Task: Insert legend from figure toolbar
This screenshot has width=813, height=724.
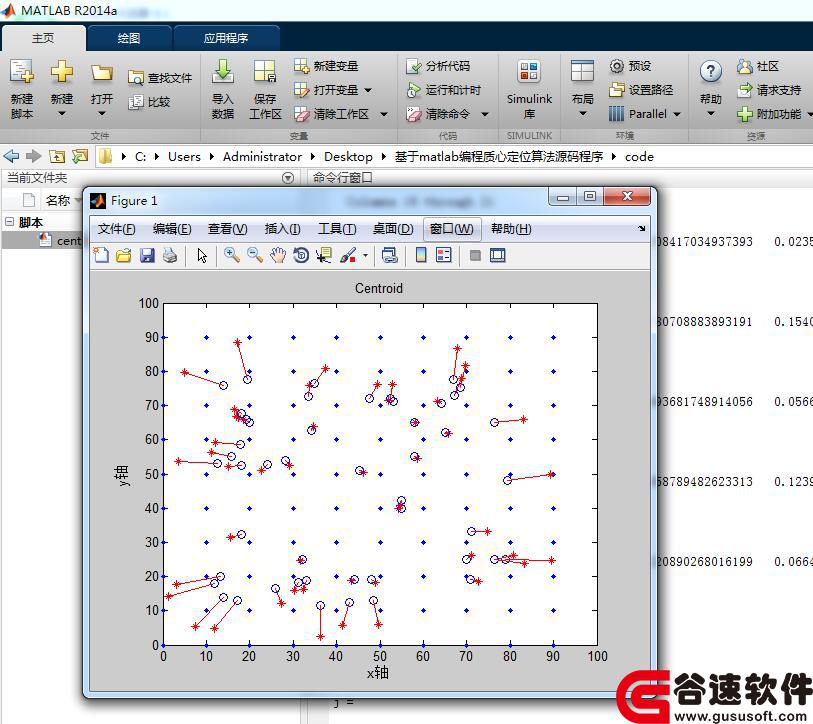Action: point(444,255)
